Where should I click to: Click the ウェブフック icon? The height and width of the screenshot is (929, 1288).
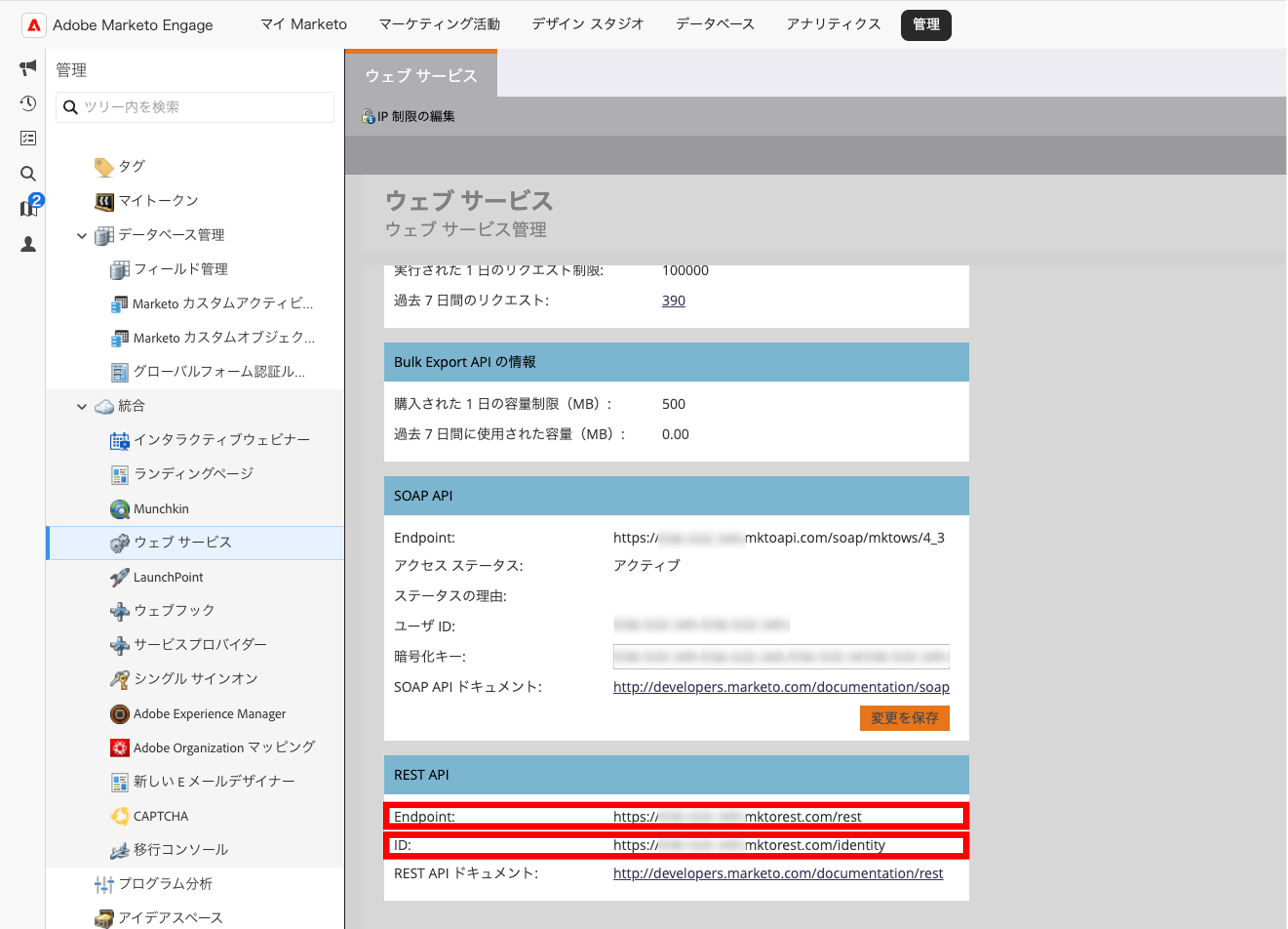pyautogui.click(x=119, y=612)
